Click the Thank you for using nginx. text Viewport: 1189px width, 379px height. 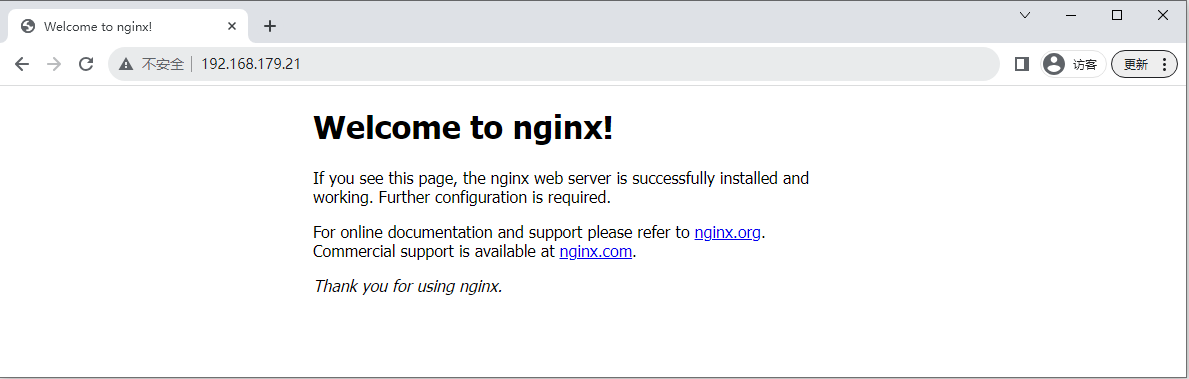point(408,287)
